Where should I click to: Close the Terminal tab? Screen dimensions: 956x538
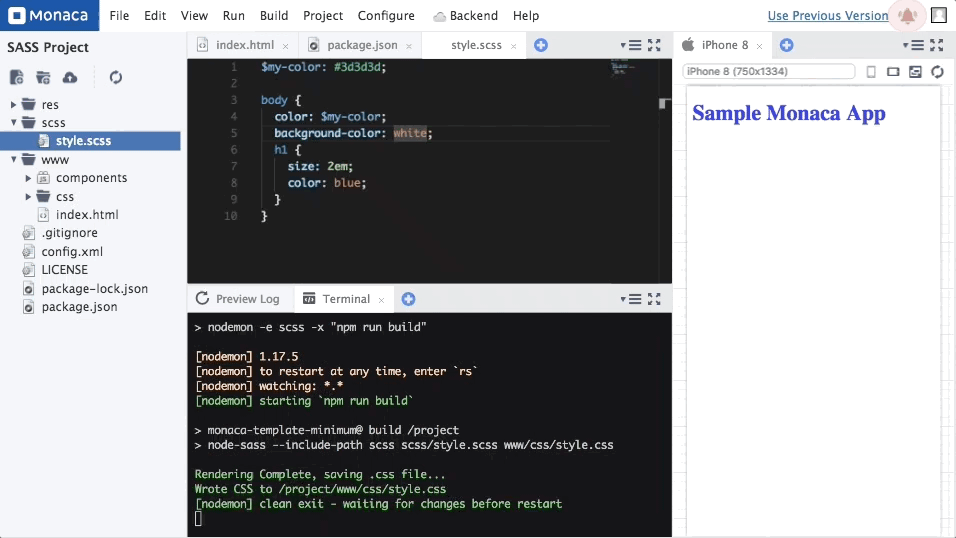[381, 300]
